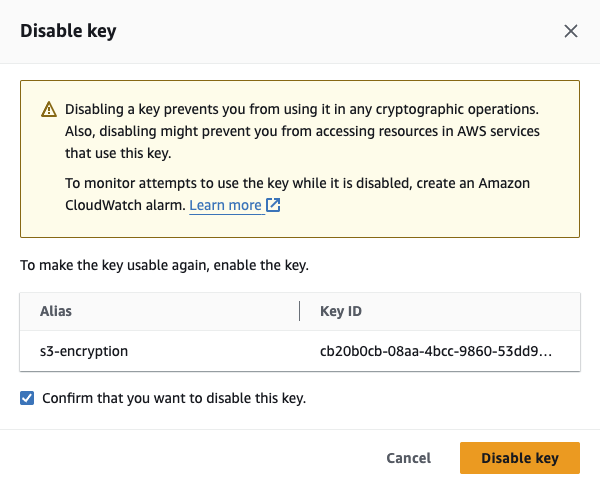Click the truncated key ID cb20b0cb value
The width and height of the screenshot is (600, 486).
[436, 351]
